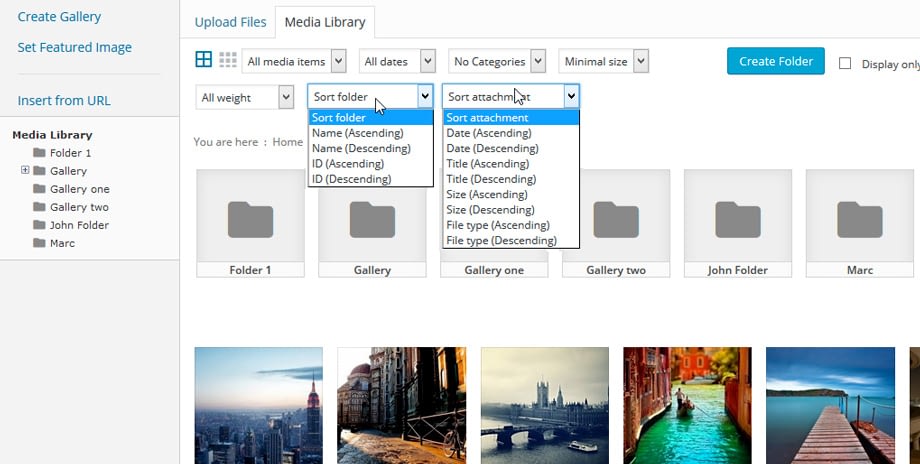Select the Sort folder default option
This screenshot has width=920, height=464.
(x=370, y=118)
